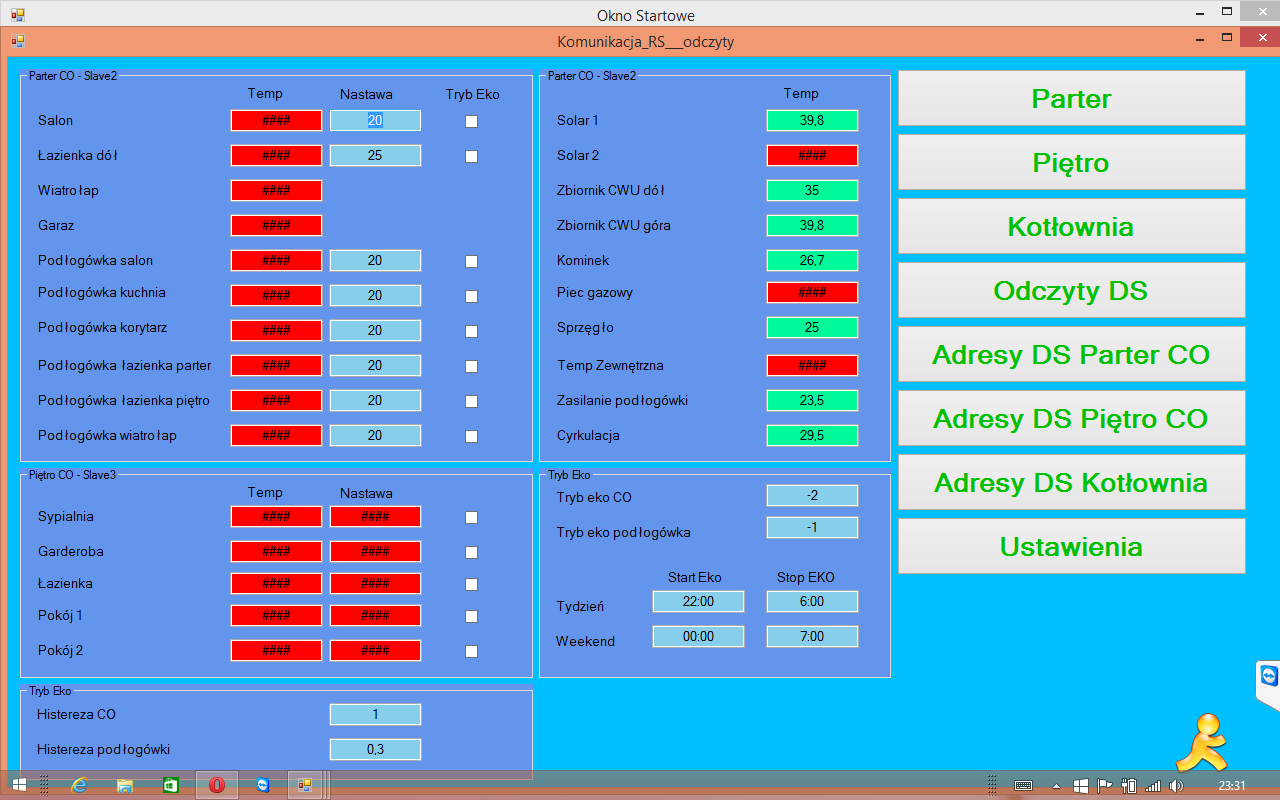Edit the Sypialnia Nastawa field
This screenshot has height=800, width=1280.
click(375, 516)
